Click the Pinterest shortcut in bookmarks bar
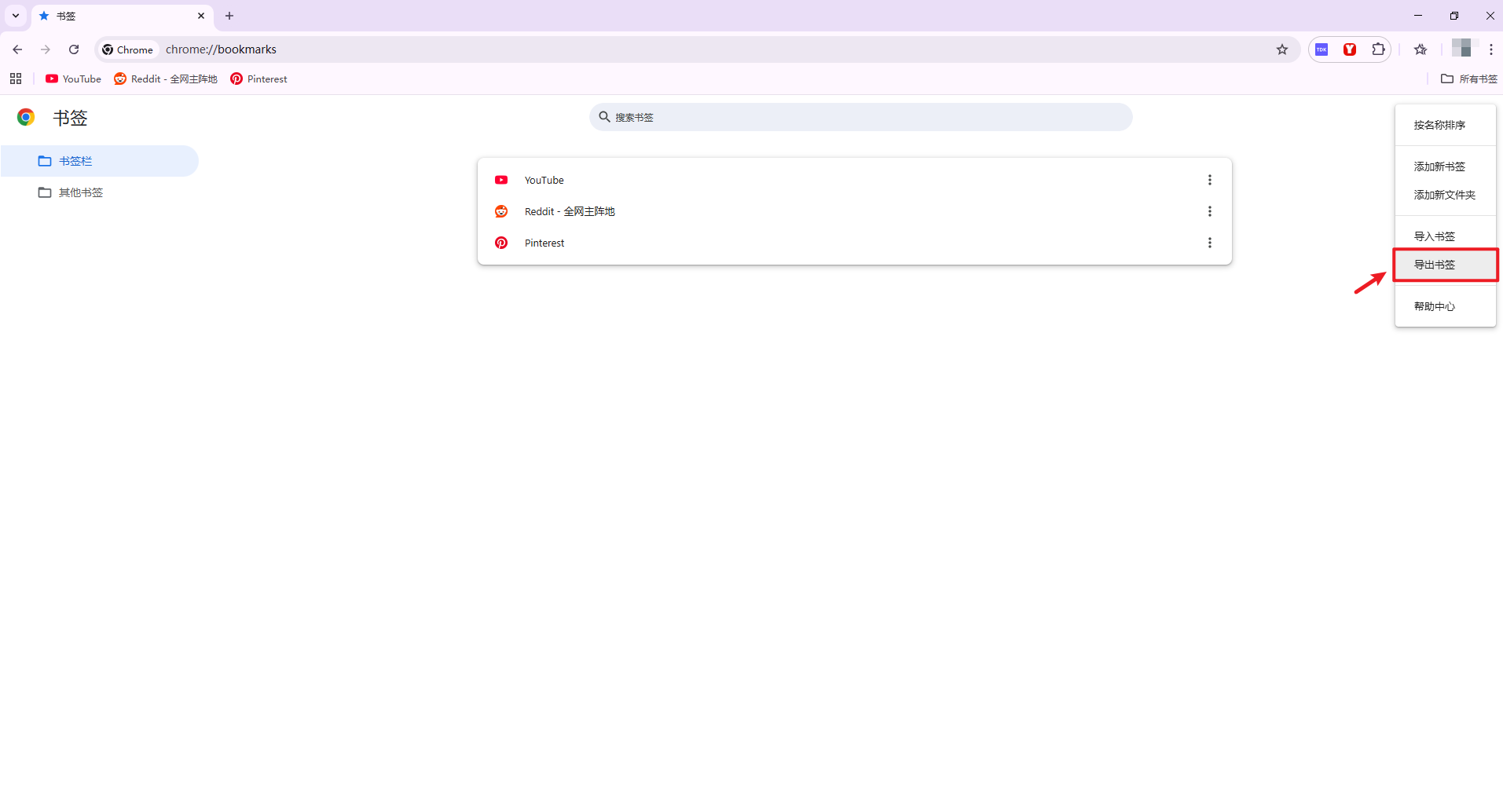The image size is (1503, 812). tap(258, 79)
